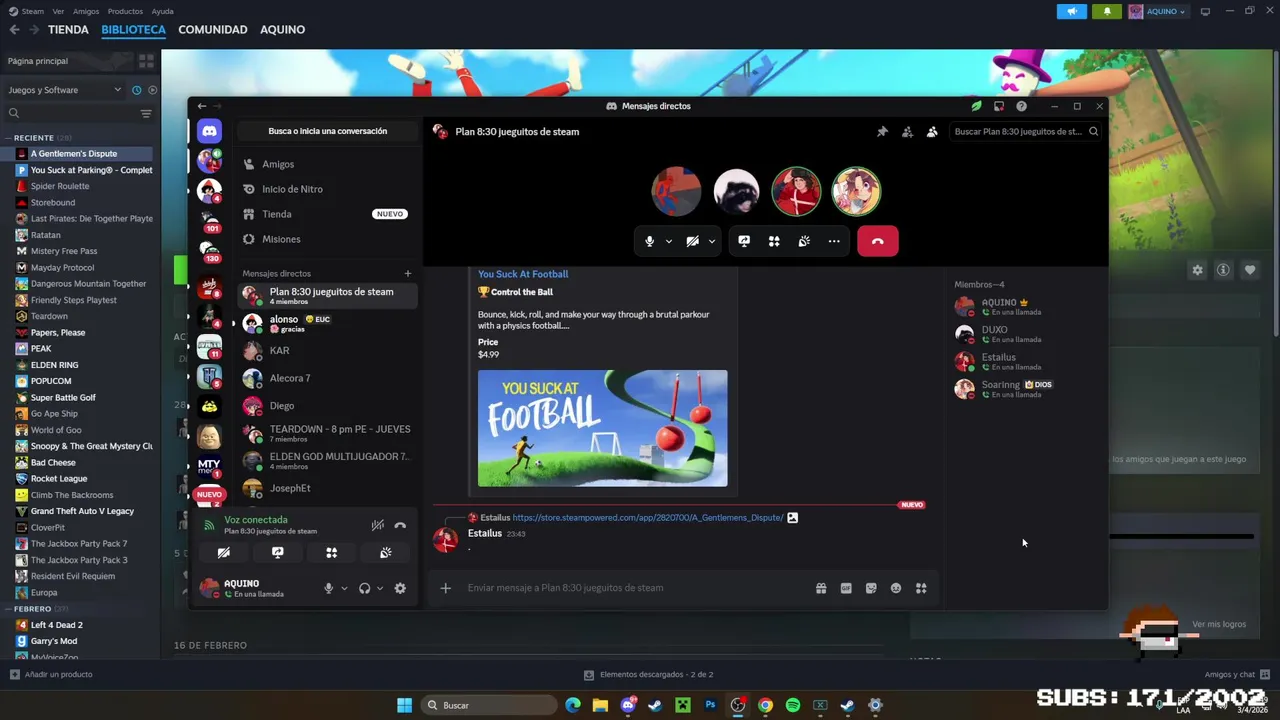Attach file with plus button in message box
Screen dimensions: 1280x720
tap(446, 588)
